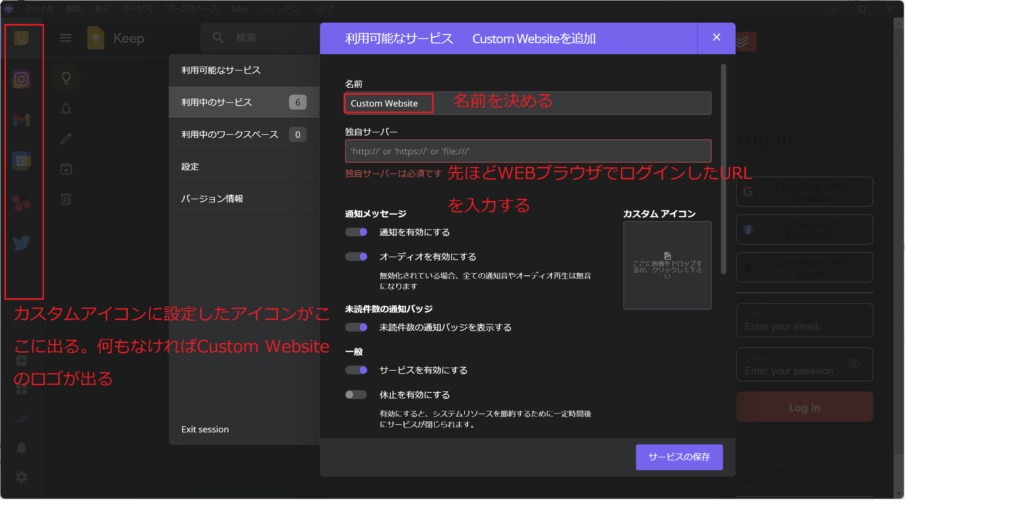Viewport: 1024px width, 521px height.
Task: Click the 'Enter your email' field
Action: [805, 321]
